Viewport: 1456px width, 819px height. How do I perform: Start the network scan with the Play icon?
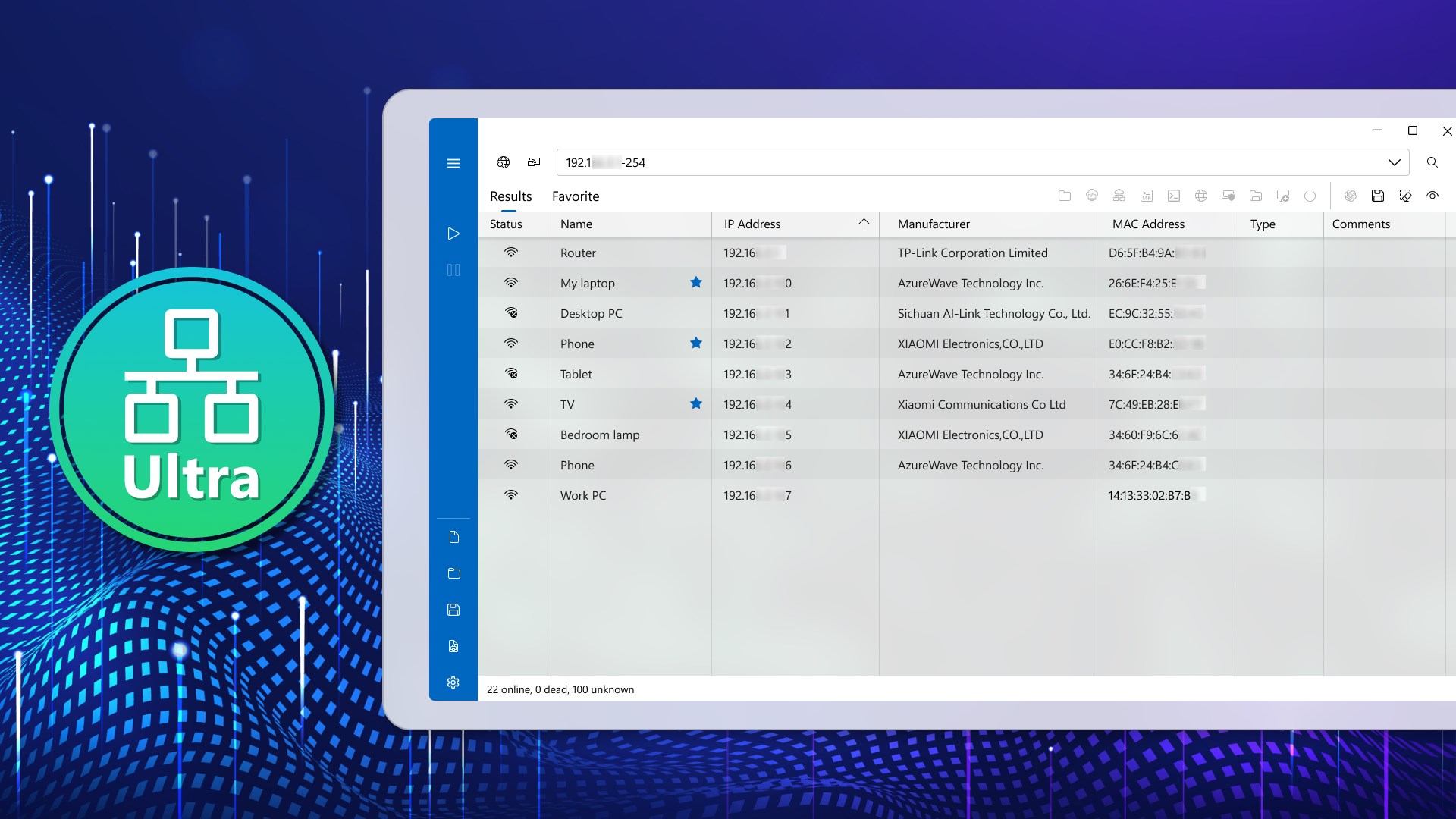pyautogui.click(x=453, y=234)
